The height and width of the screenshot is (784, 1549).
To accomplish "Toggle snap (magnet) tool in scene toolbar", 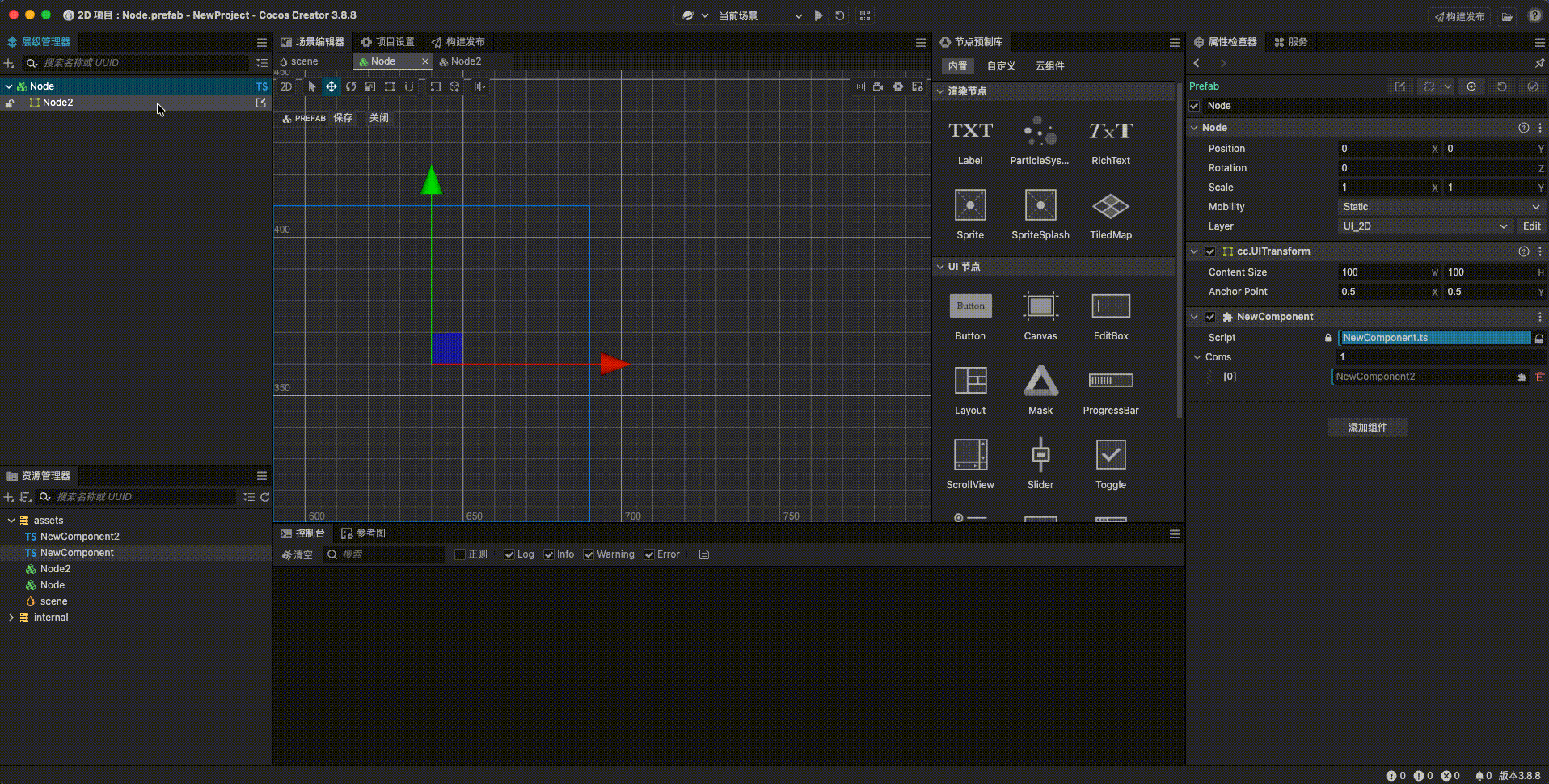I will point(409,86).
